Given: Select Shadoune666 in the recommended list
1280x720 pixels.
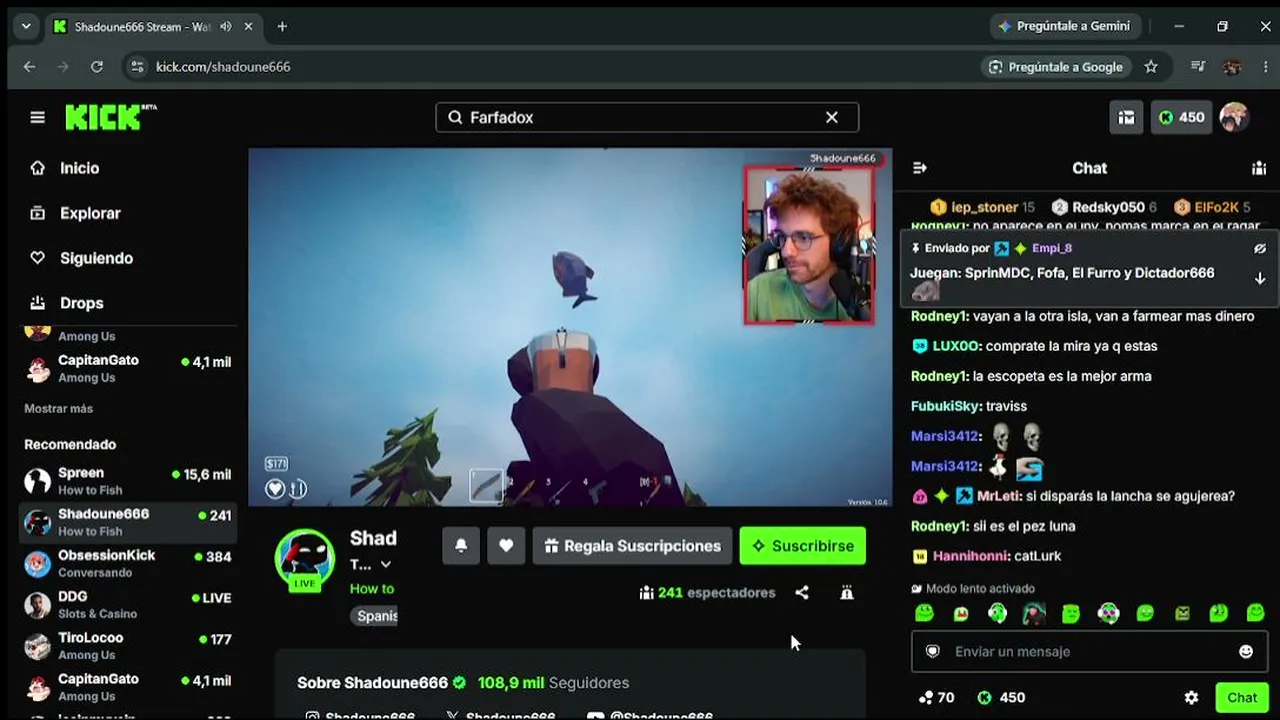Looking at the screenshot, I should pyautogui.click(x=128, y=522).
